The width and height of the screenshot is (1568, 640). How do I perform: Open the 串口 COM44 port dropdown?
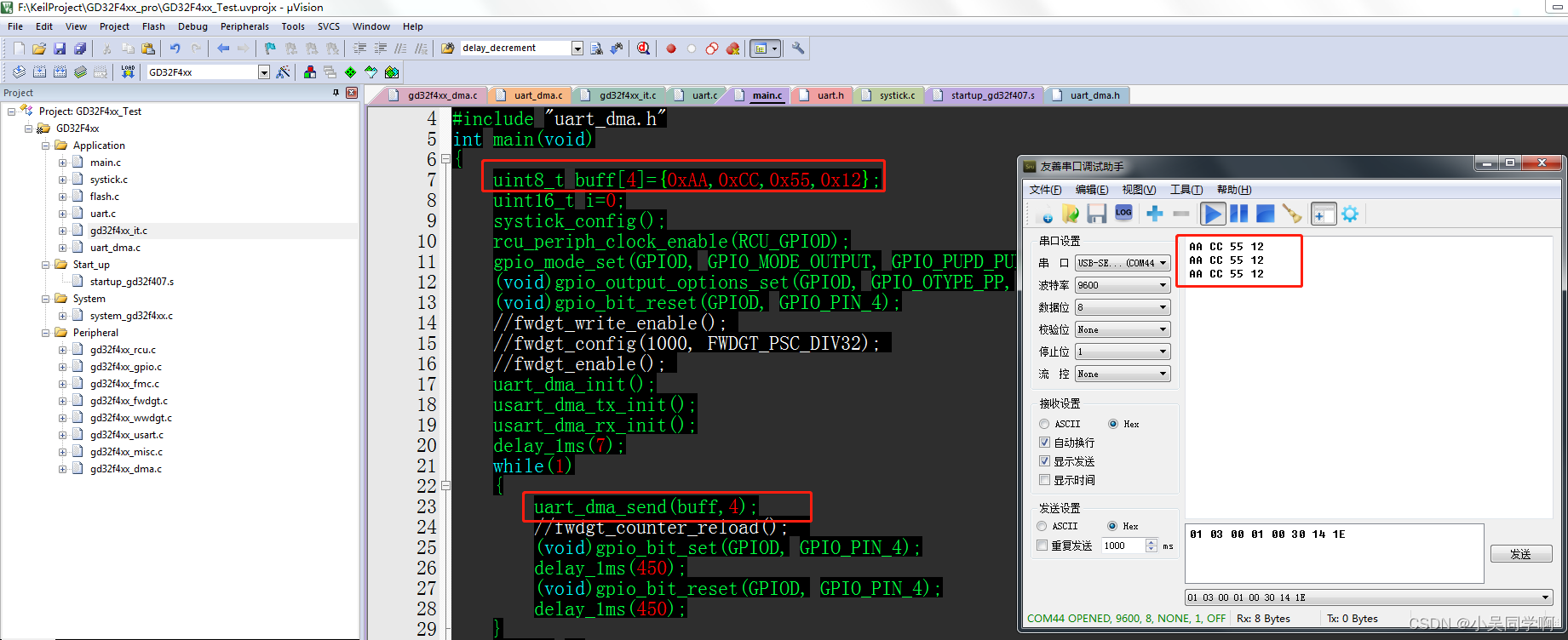click(1123, 263)
